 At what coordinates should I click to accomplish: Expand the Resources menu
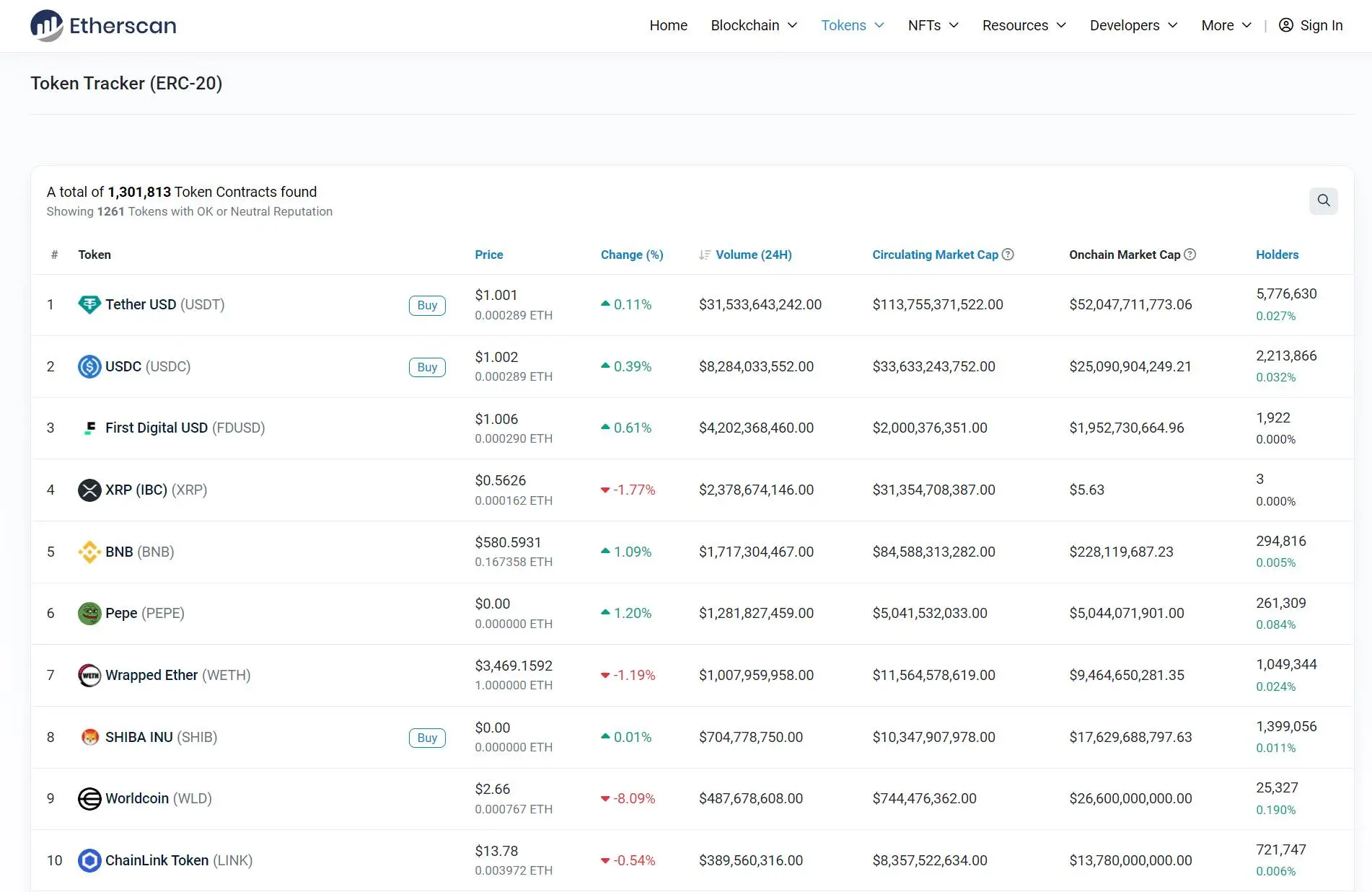tap(1024, 25)
